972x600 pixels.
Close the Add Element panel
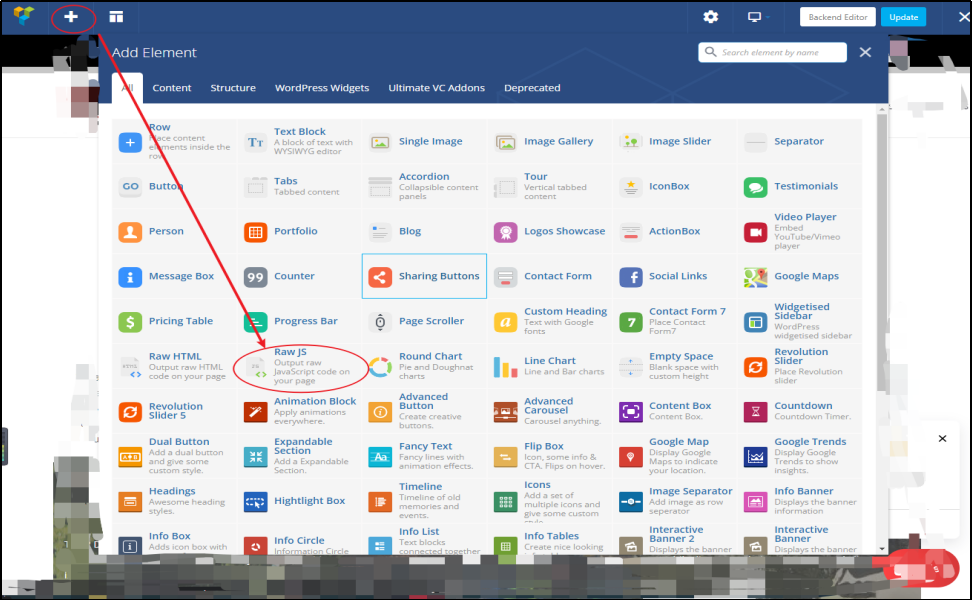click(865, 52)
